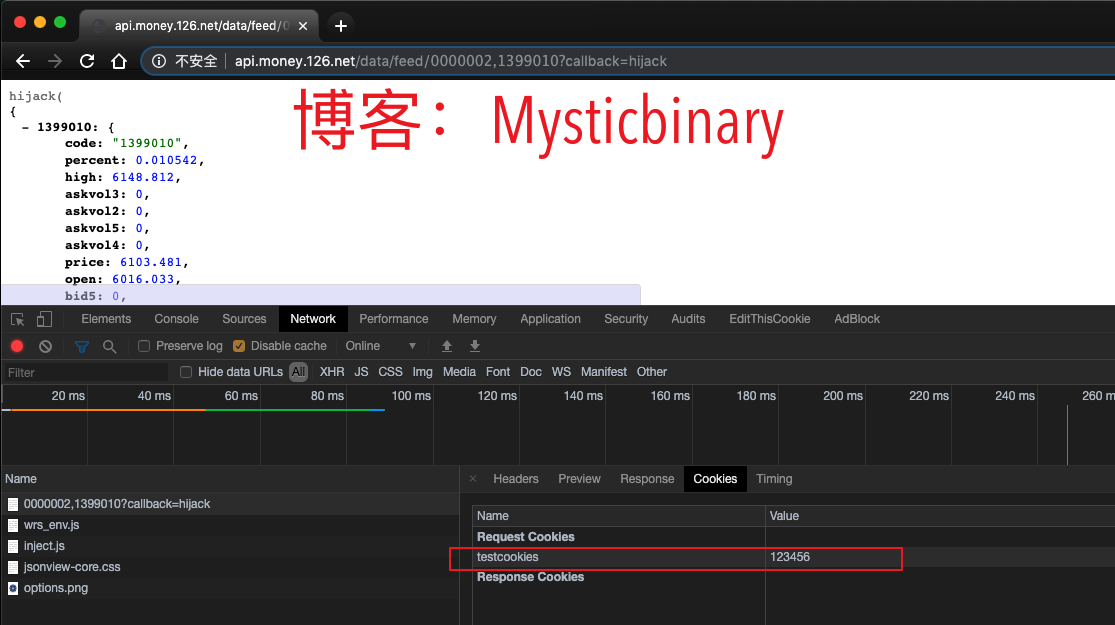Open network search with magnifier icon

(x=110, y=346)
